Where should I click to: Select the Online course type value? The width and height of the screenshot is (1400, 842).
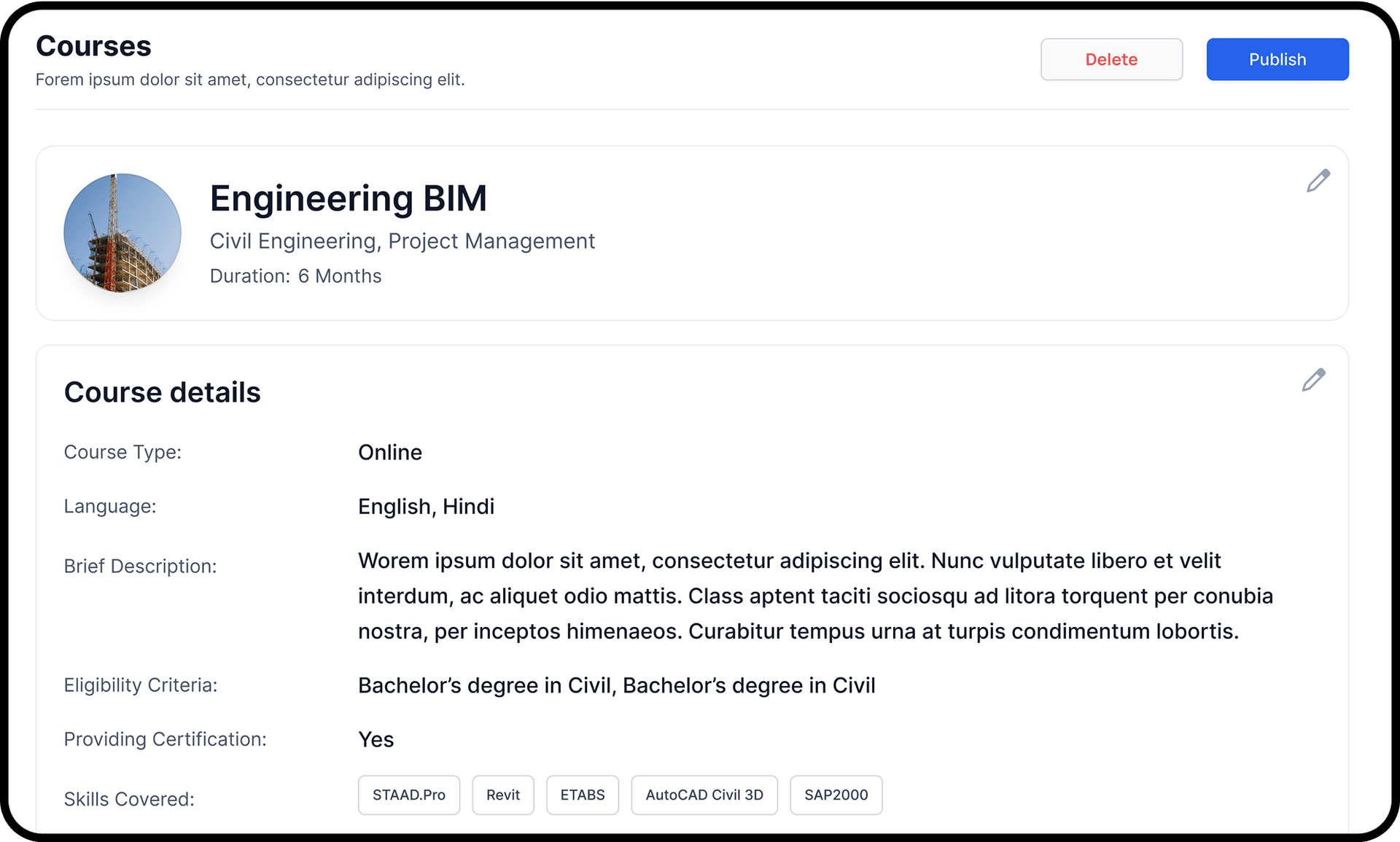coord(389,452)
